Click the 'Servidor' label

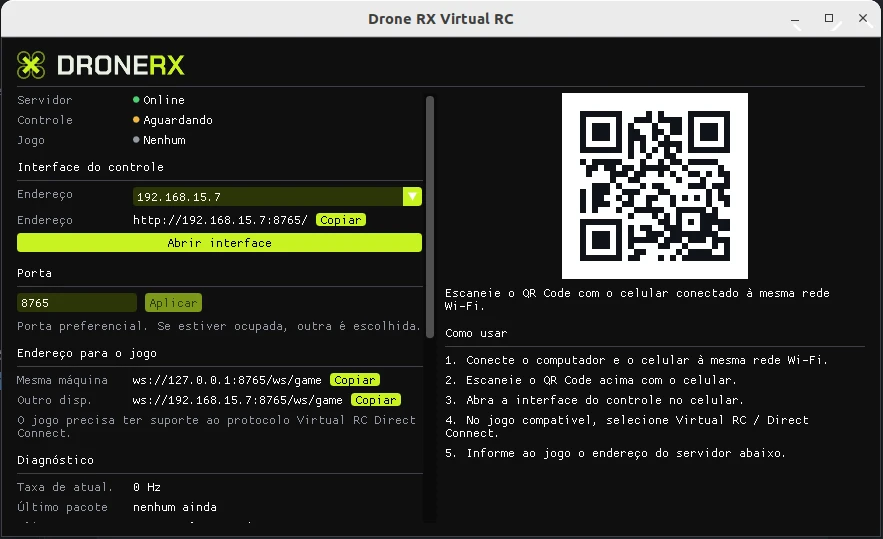(44, 100)
